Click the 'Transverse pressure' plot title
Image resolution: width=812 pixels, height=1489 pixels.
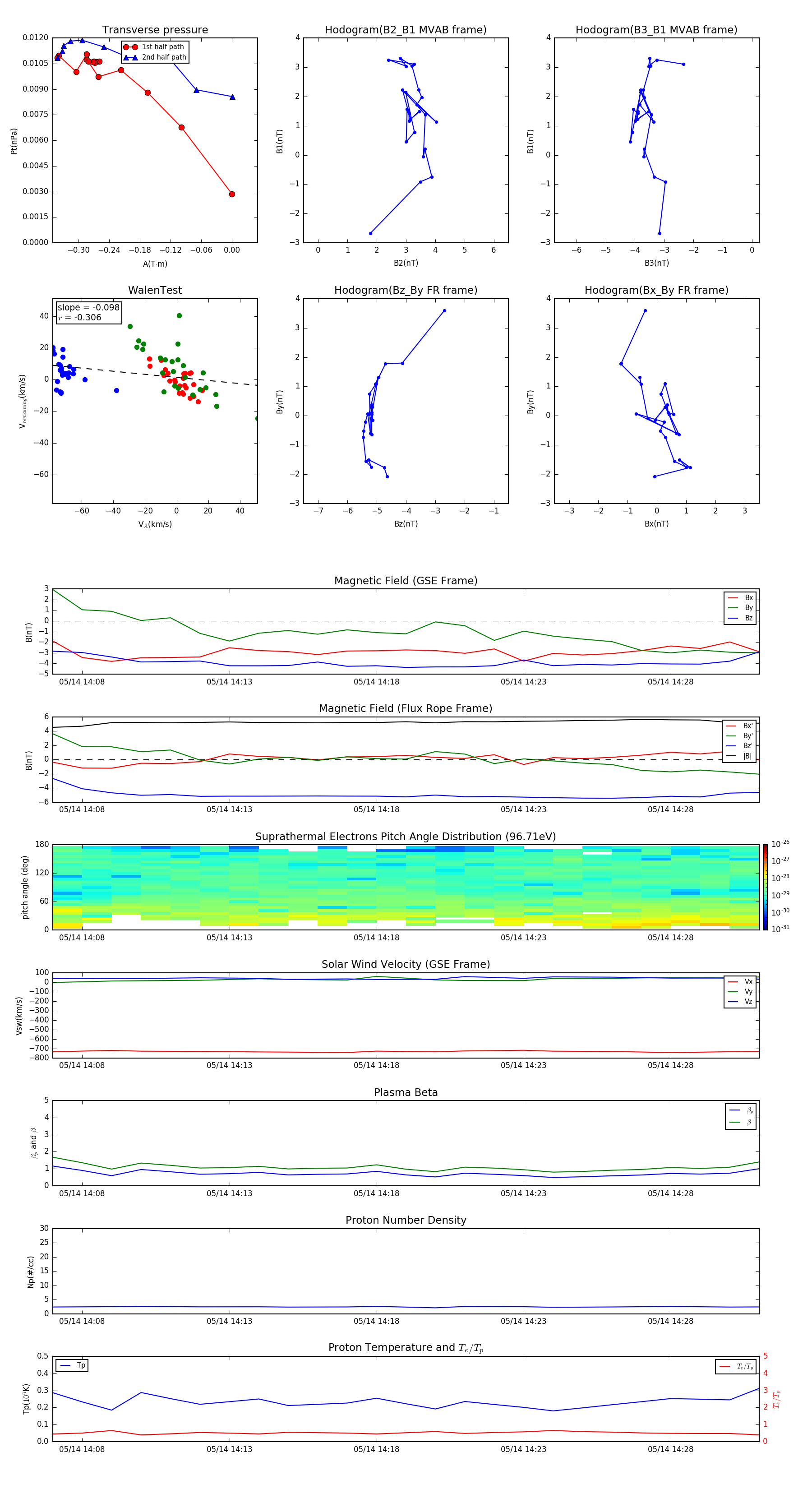click(x=155, y=30)
